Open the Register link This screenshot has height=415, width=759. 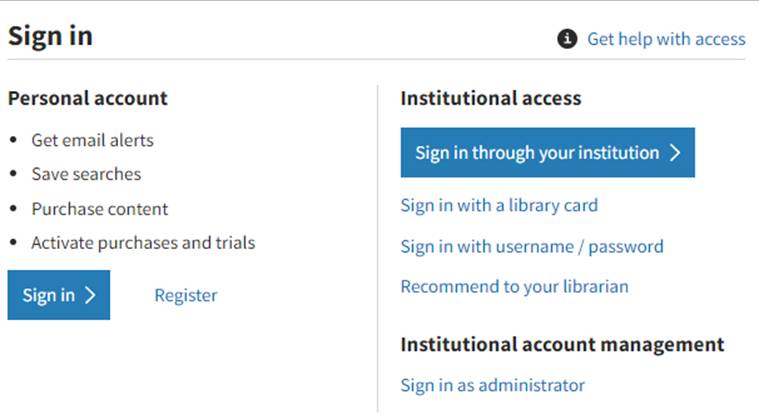point(185,295)
